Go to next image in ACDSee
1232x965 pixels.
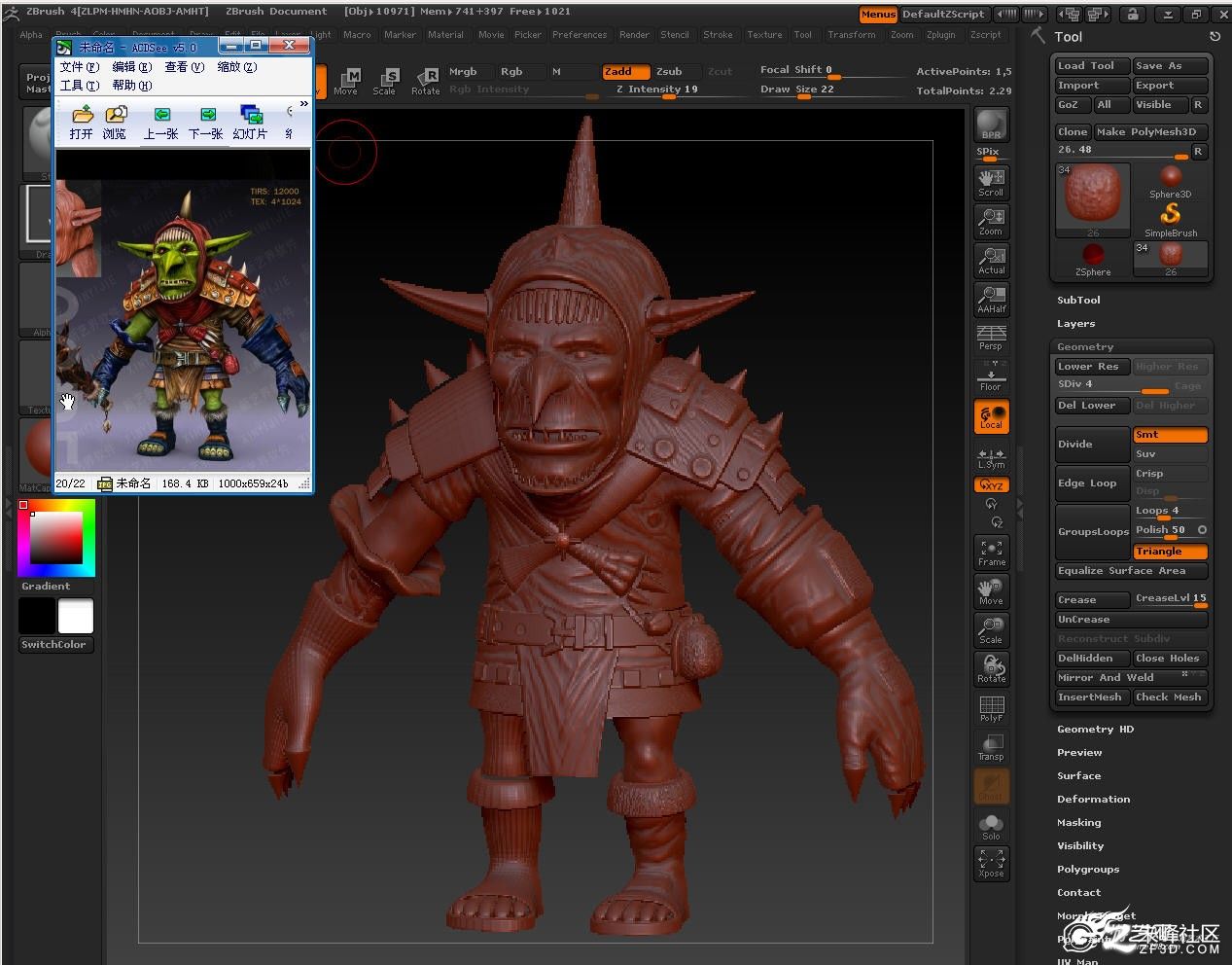[x=206, y=123]
